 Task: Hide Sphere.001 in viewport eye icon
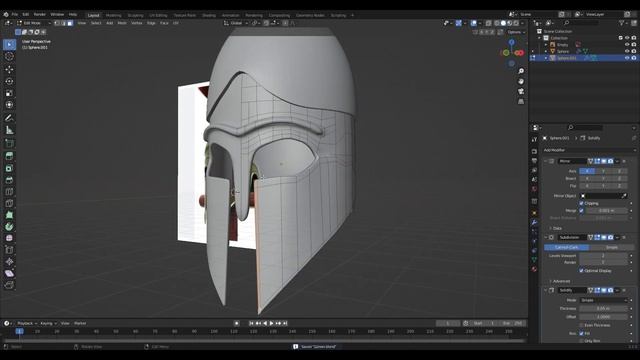point(627,58)
